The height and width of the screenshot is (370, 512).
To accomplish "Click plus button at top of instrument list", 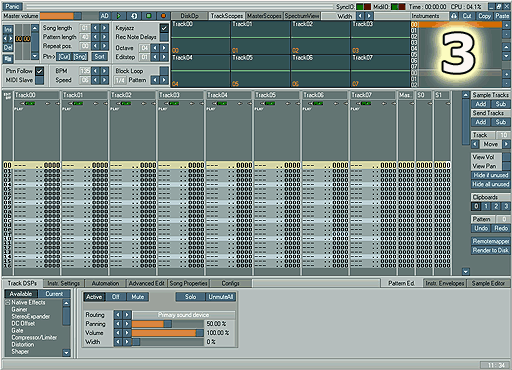I will (506, 25).
